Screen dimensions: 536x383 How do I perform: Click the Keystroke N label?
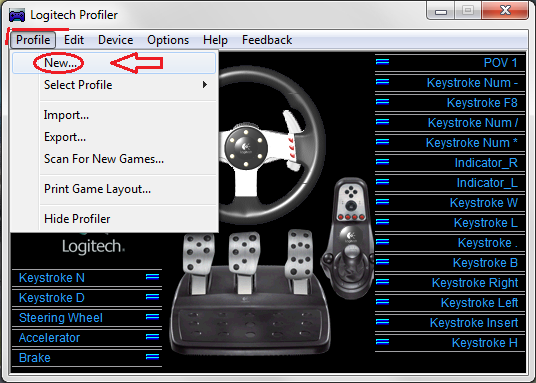52,278
